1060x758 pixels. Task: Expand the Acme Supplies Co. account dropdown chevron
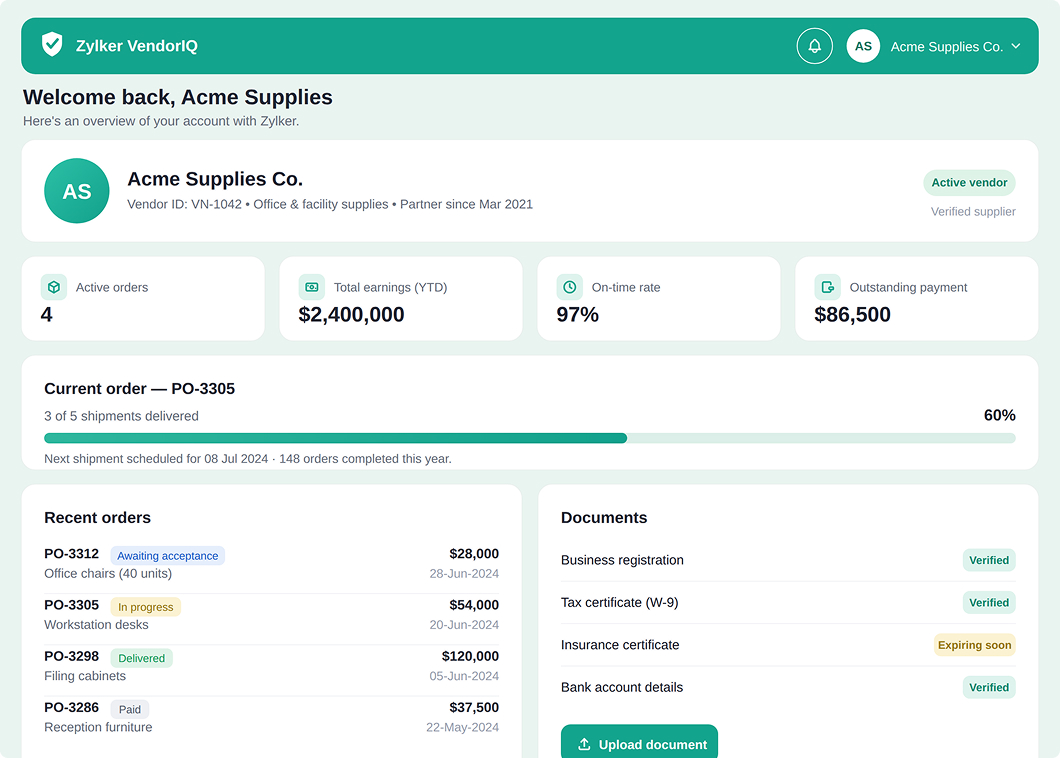click(1015, 46)
